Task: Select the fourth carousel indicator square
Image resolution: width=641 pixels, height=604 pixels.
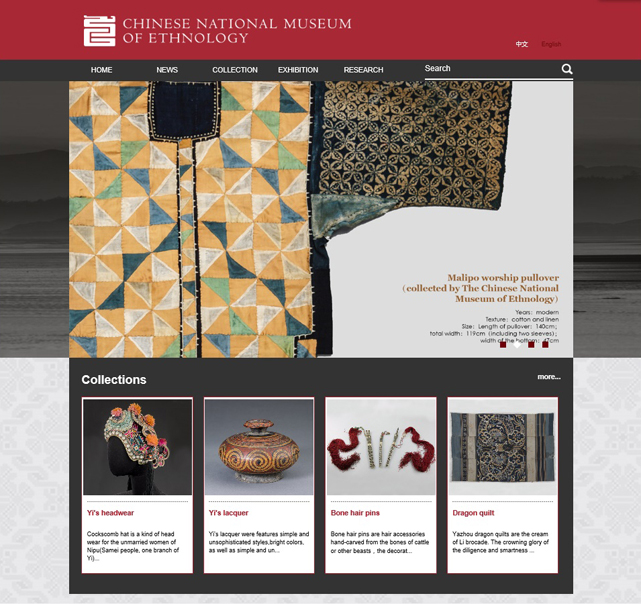Action: pyautogui.click(x=545, y=345)
